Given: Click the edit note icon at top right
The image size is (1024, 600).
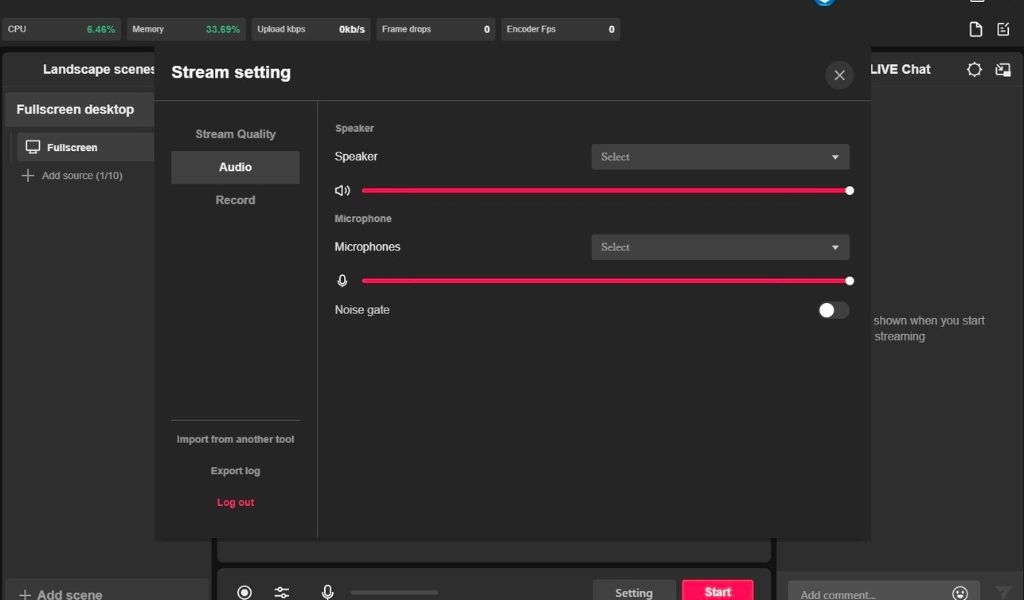Looking at the screenshot, I should point(1003,29).
